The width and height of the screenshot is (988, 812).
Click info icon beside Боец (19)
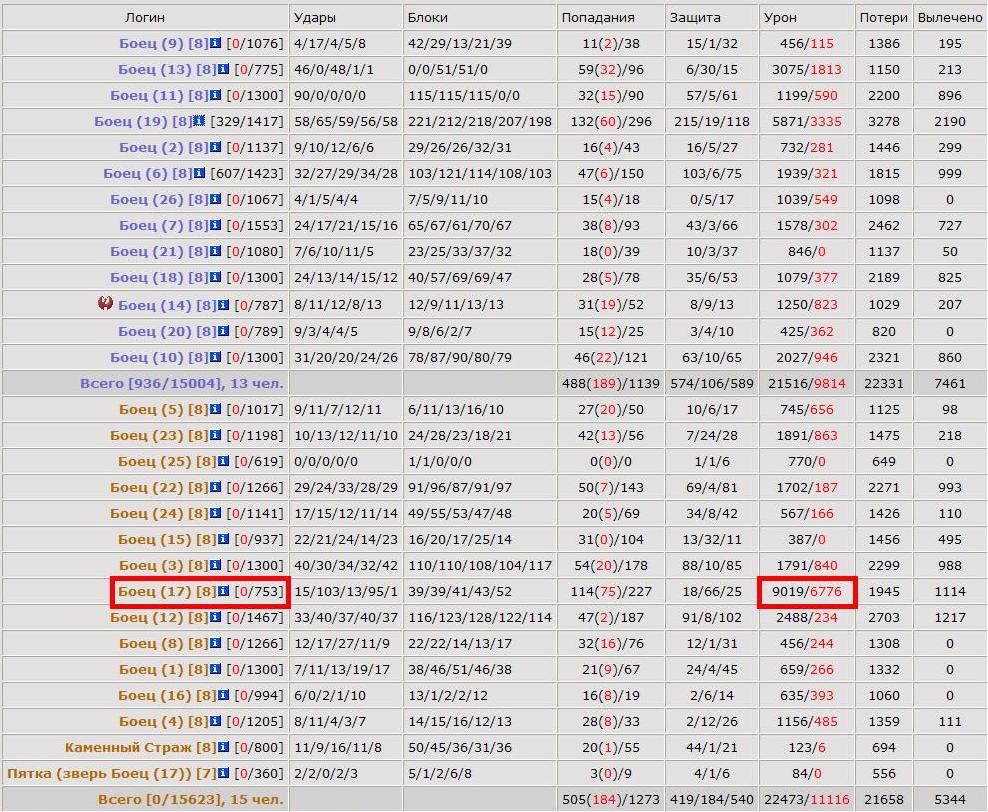199,120
